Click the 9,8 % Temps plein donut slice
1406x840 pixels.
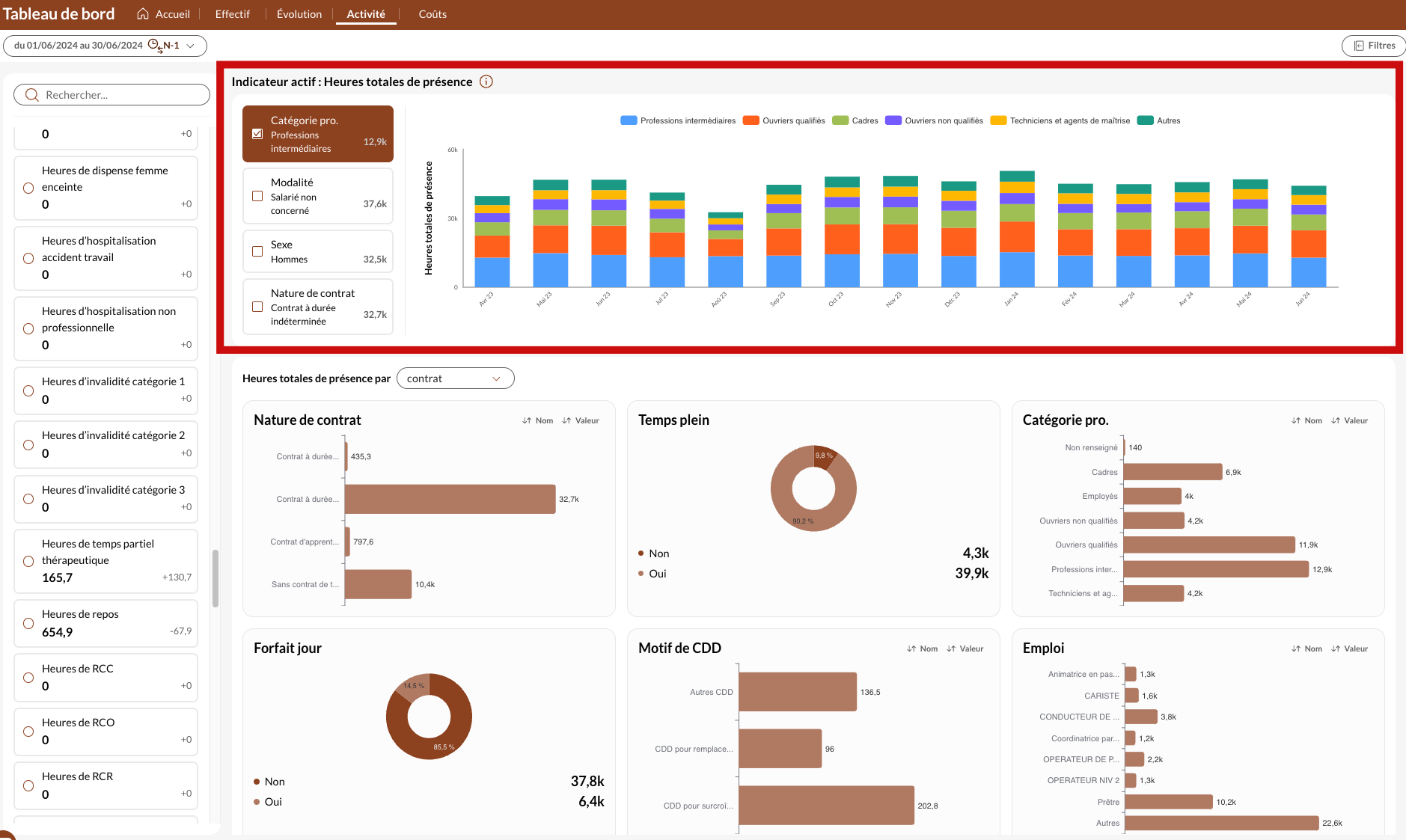(x=824, y=458)
